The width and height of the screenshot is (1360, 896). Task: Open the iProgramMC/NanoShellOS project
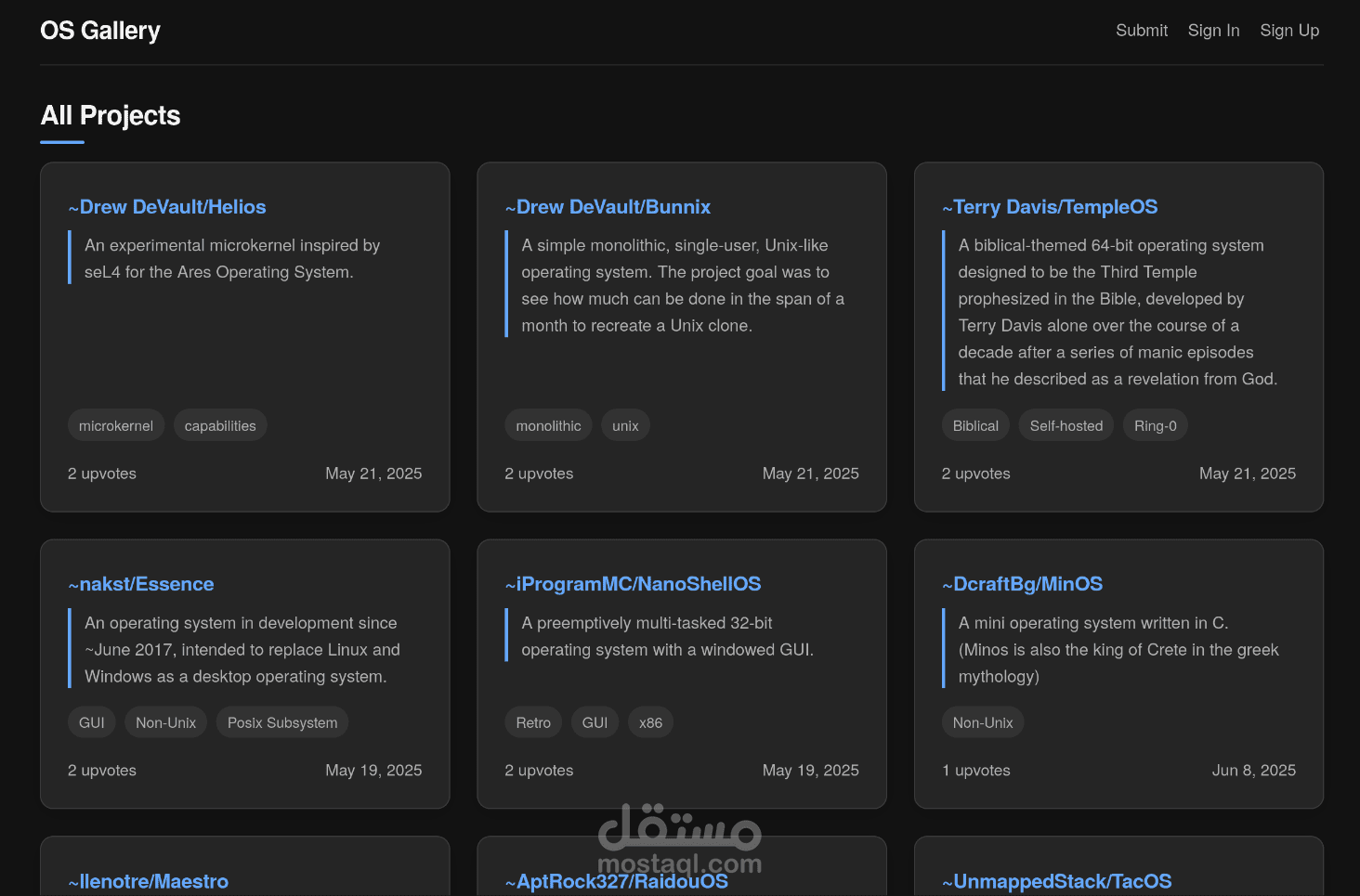[x=633, y=584]
